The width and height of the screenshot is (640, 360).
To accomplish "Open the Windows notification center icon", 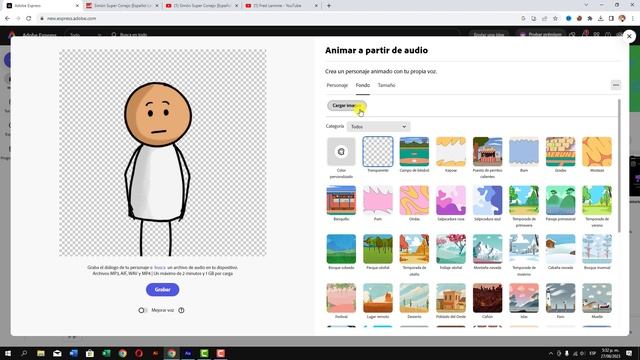I will (629, 353).
